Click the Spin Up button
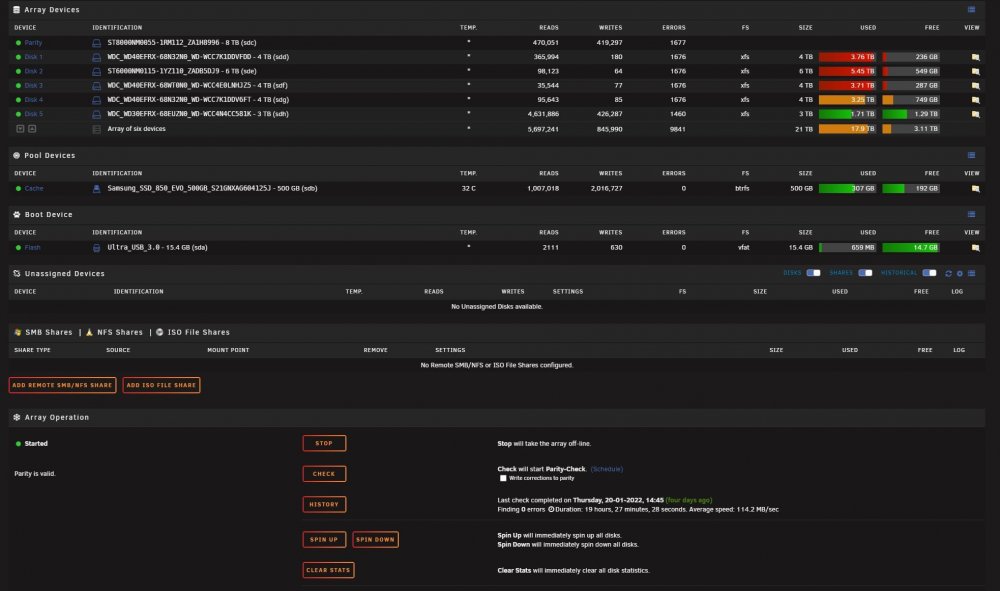Screen dimensions: 1000x591 coord(324,539)
